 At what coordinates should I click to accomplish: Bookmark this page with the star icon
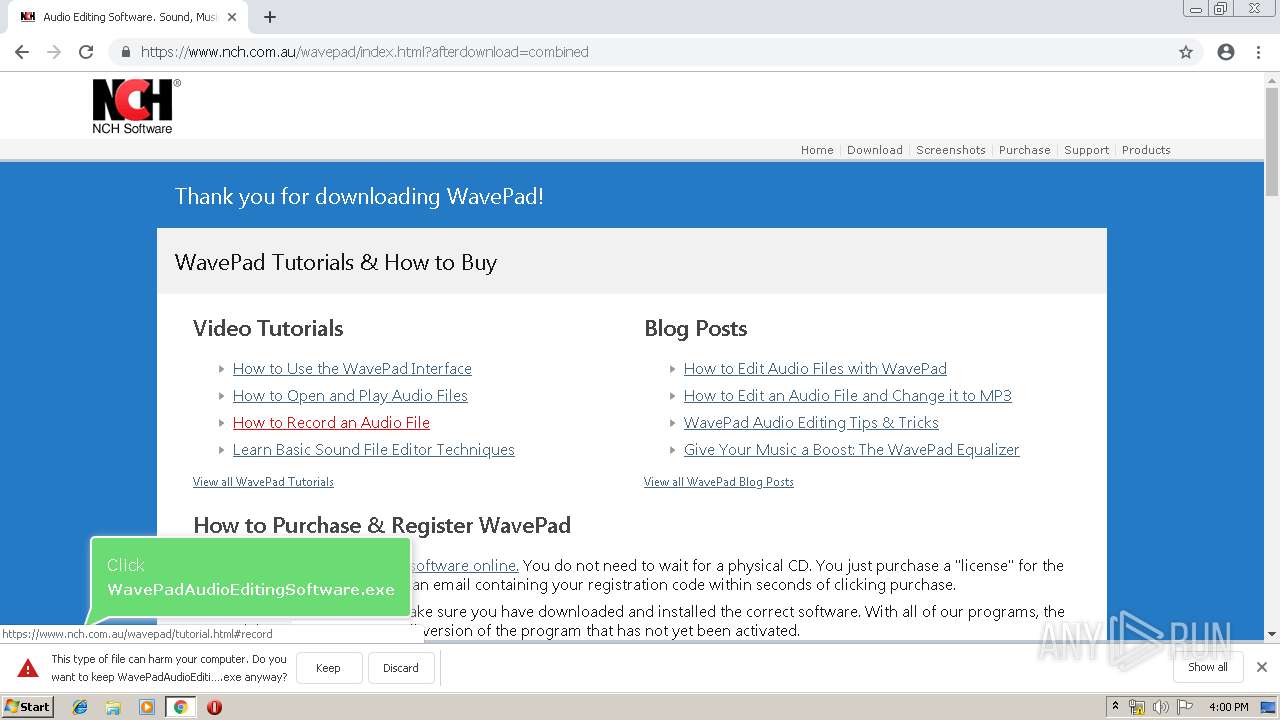tap(1186, 52)
